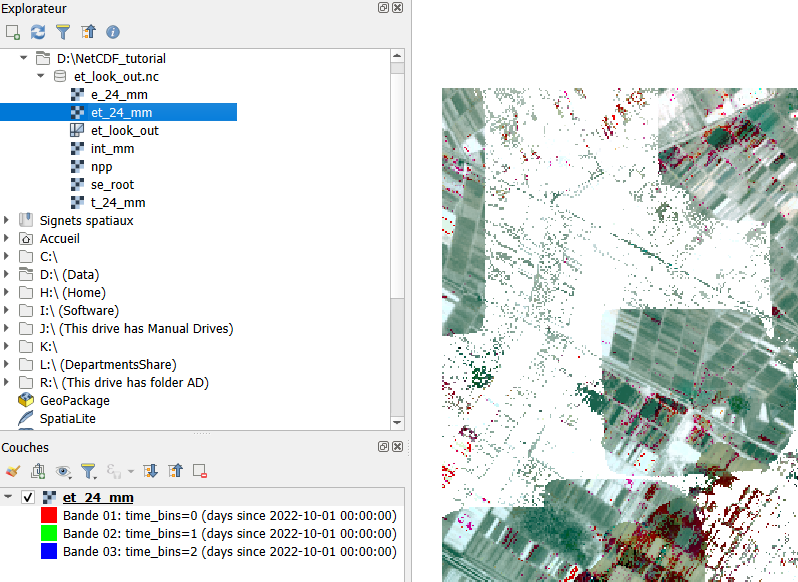Open the layer styling panel brush icon
Viewport: 798px width, 582px height.
click(x=13, y=471)
